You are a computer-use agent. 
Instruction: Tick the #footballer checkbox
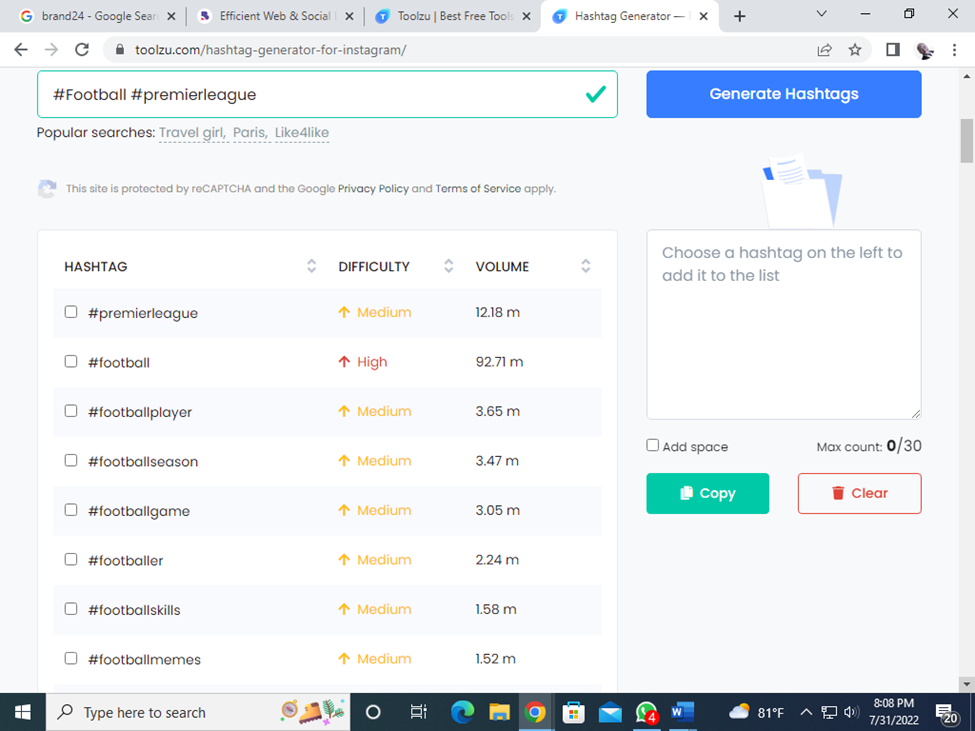71,559
